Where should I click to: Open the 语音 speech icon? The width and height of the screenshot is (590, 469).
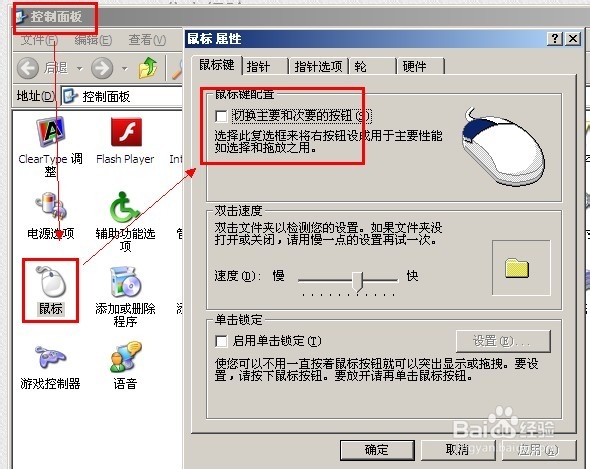(125, 366)
